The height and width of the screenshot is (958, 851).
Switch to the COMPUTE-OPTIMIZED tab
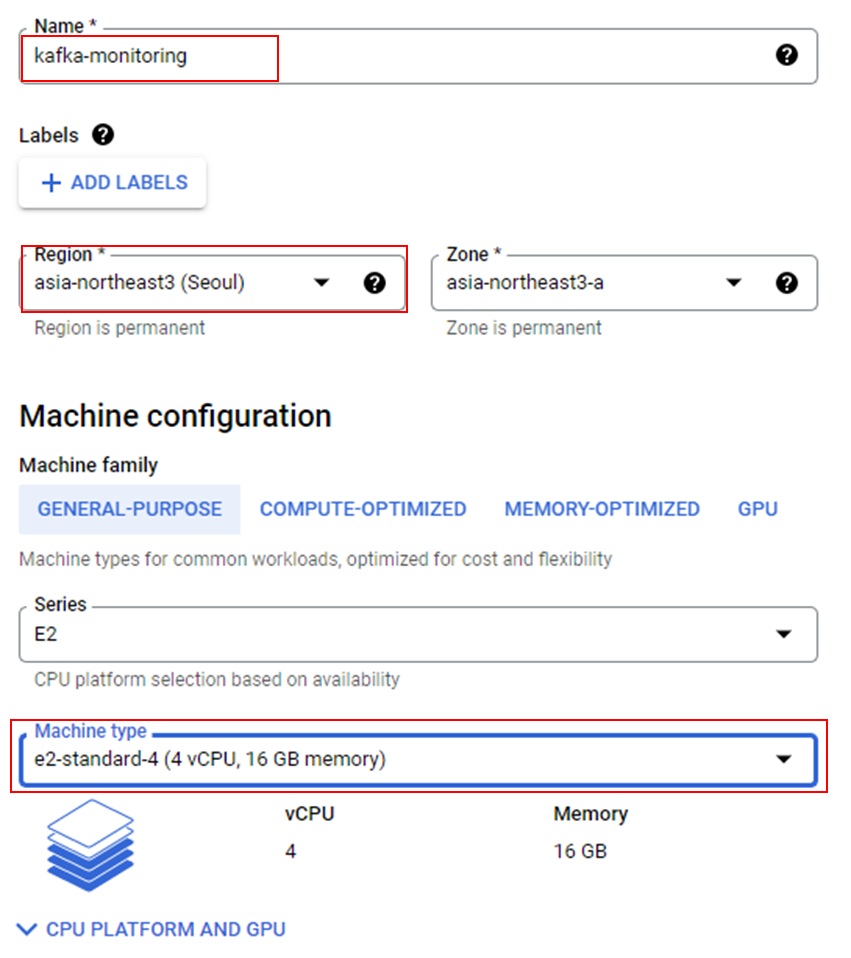(363, 509)
